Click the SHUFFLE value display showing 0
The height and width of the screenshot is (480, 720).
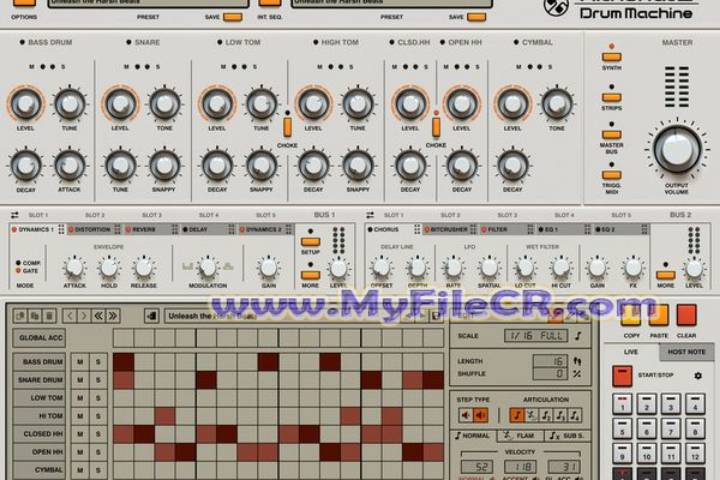(550, 374)
